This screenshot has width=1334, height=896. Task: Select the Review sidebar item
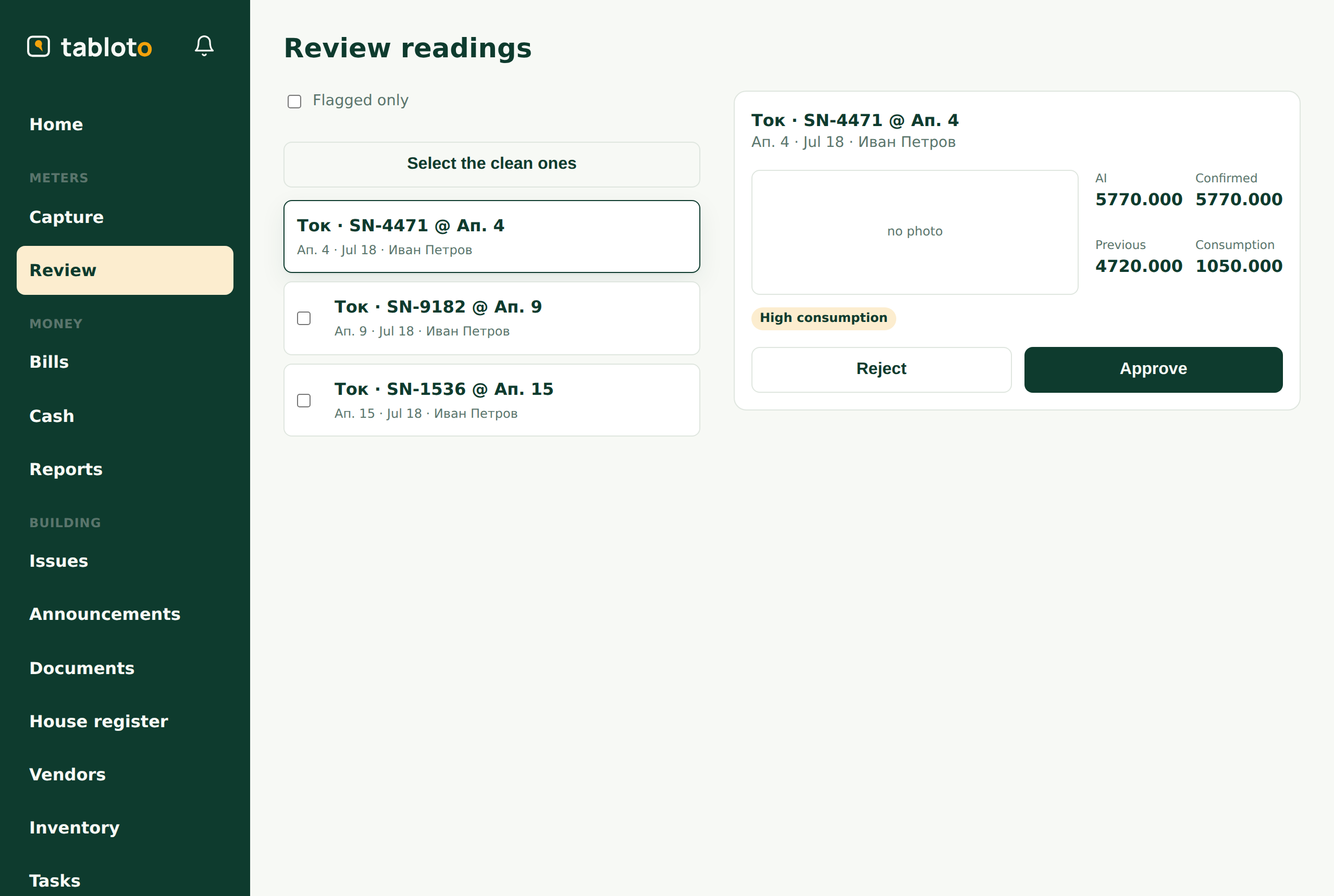pos(125,270)
